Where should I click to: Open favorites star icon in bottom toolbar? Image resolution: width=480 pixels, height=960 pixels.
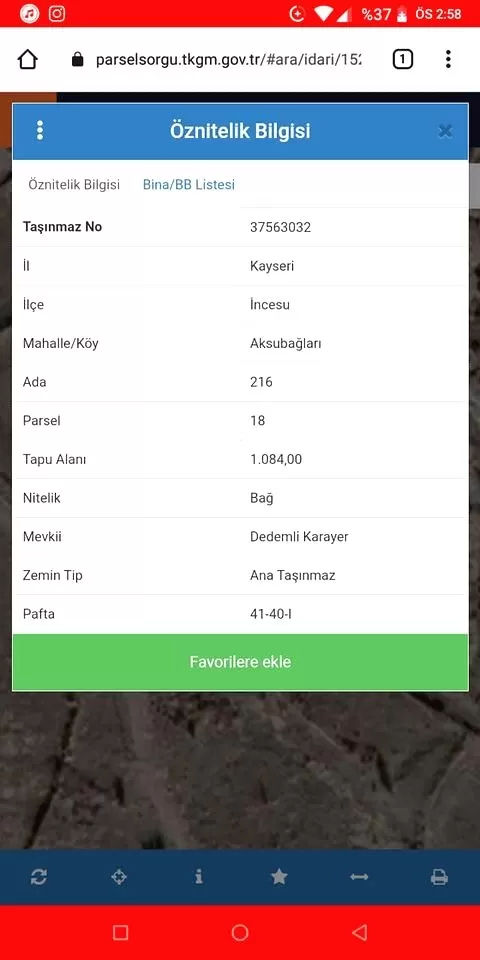pyautogui.click(x=279, y=877)
